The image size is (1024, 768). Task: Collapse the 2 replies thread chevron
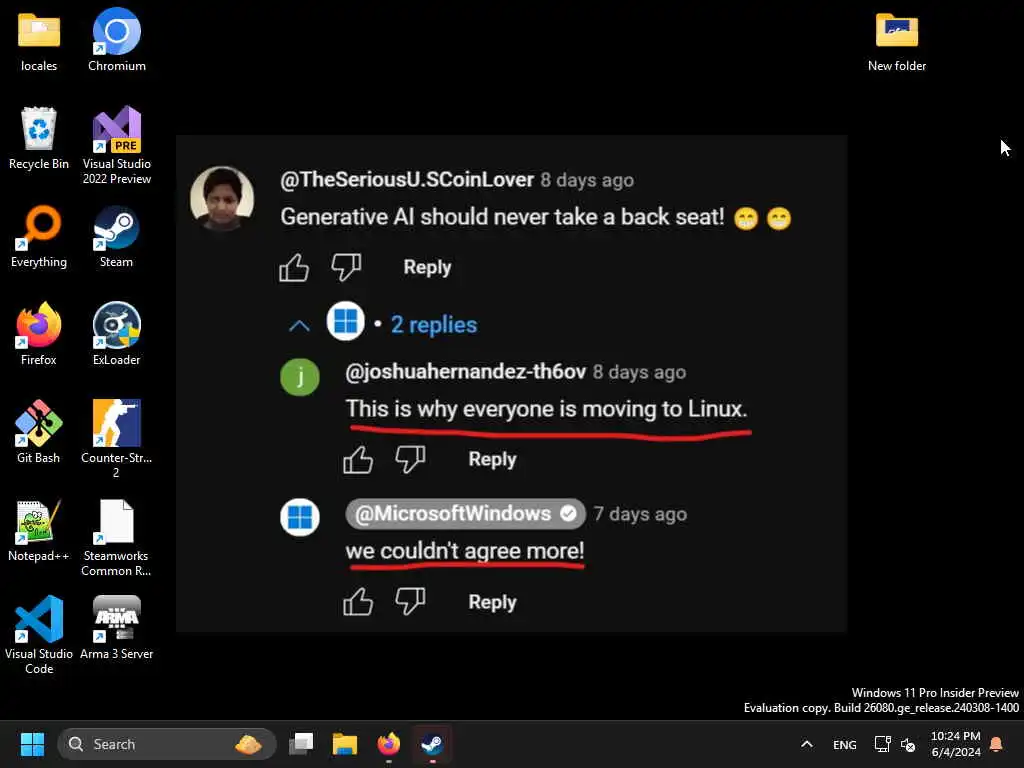coord(299,325)
